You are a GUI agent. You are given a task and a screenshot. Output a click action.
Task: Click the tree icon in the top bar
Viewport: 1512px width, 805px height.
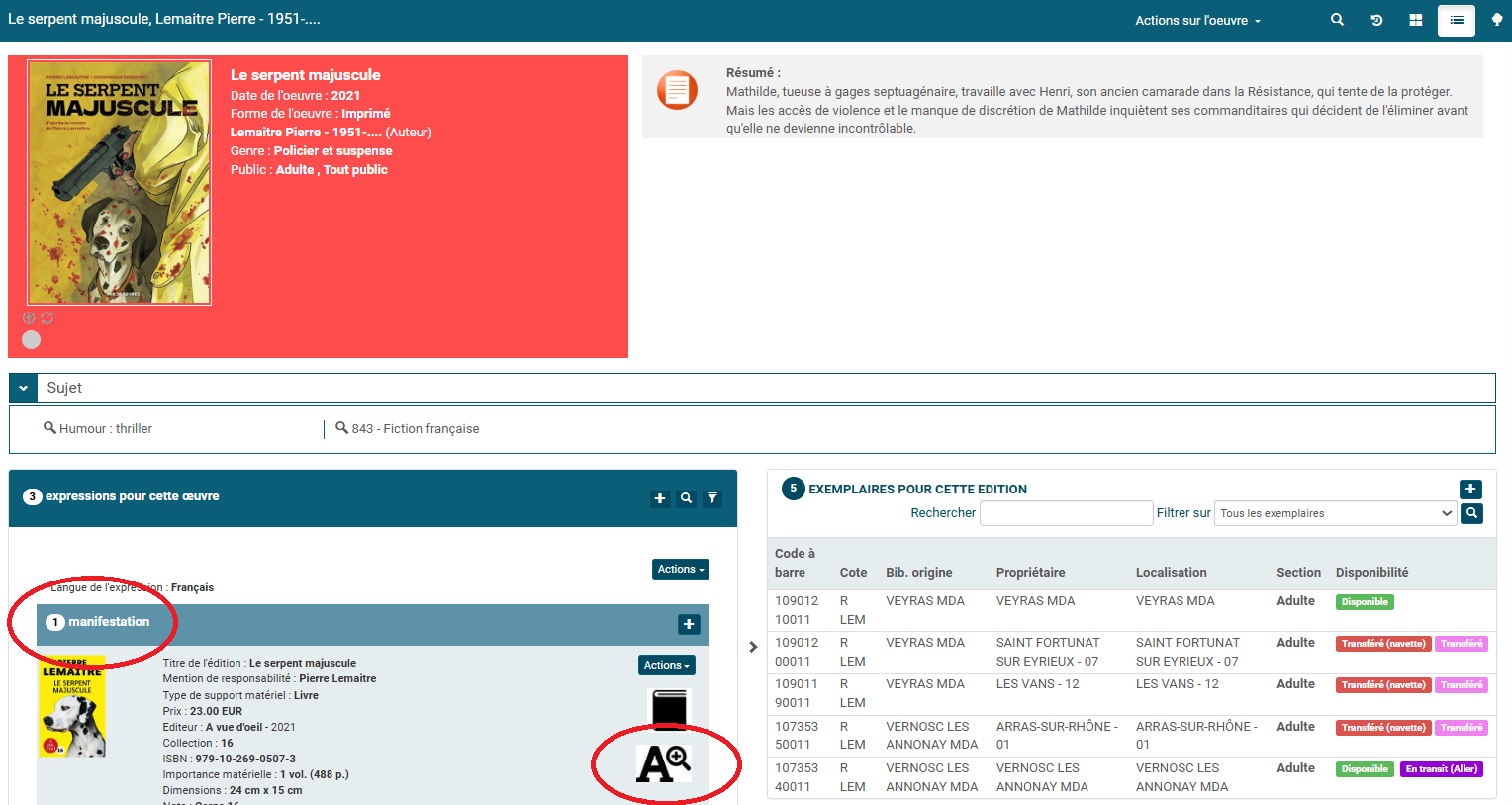pos(1497,20)
